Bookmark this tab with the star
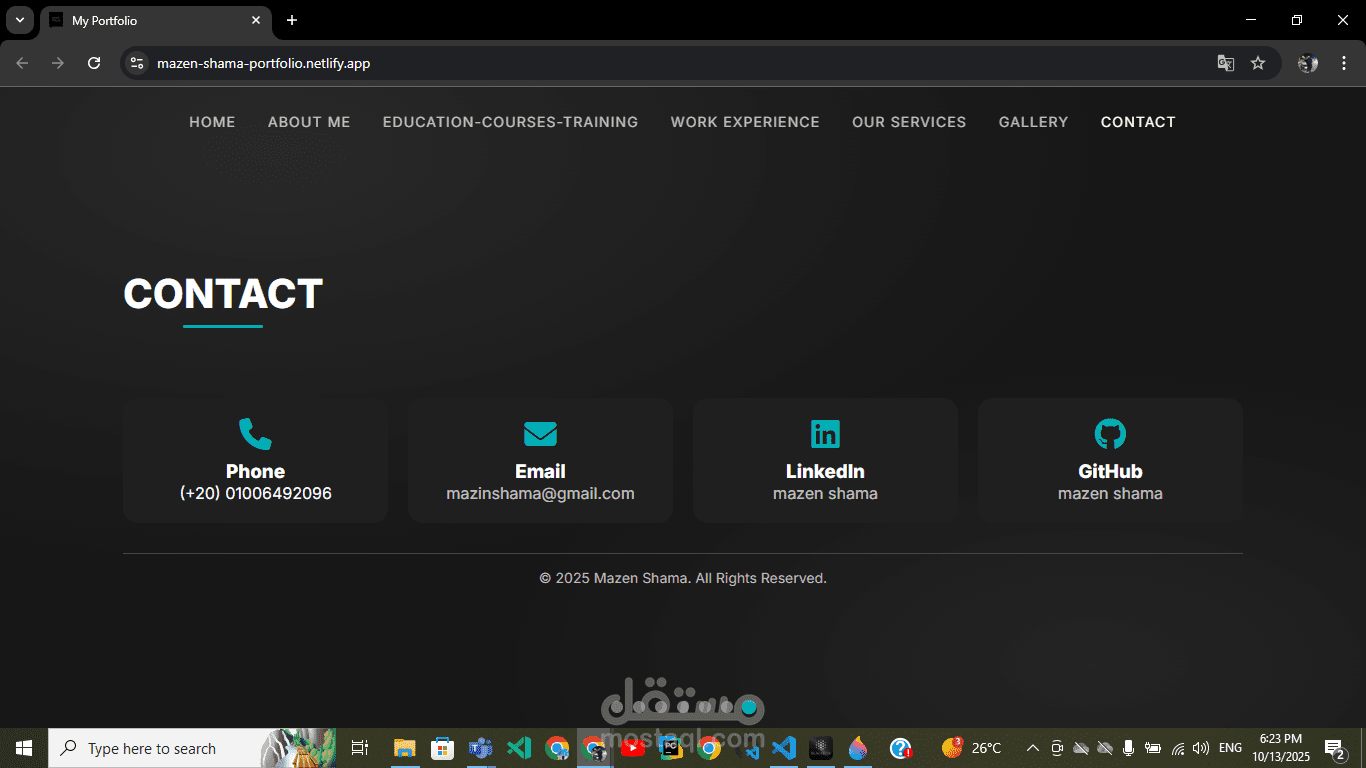This screenshot has height=768, width=1366. click(x=1258, y=63)
